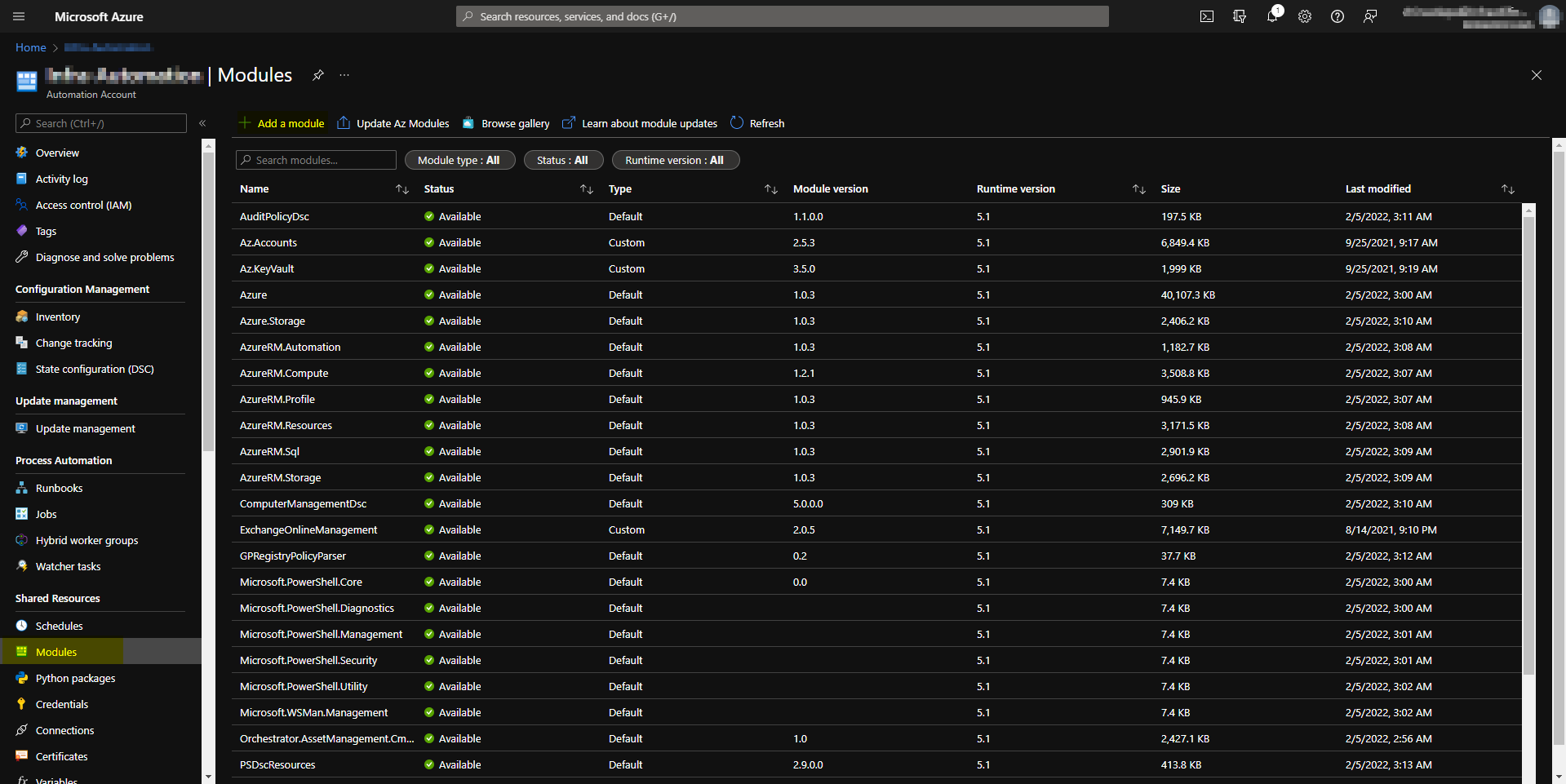This screenshot has height=784, width=1566.
Task: Click the Schedules clock icon
Action: pyautogui.click(x=22, y=626)
